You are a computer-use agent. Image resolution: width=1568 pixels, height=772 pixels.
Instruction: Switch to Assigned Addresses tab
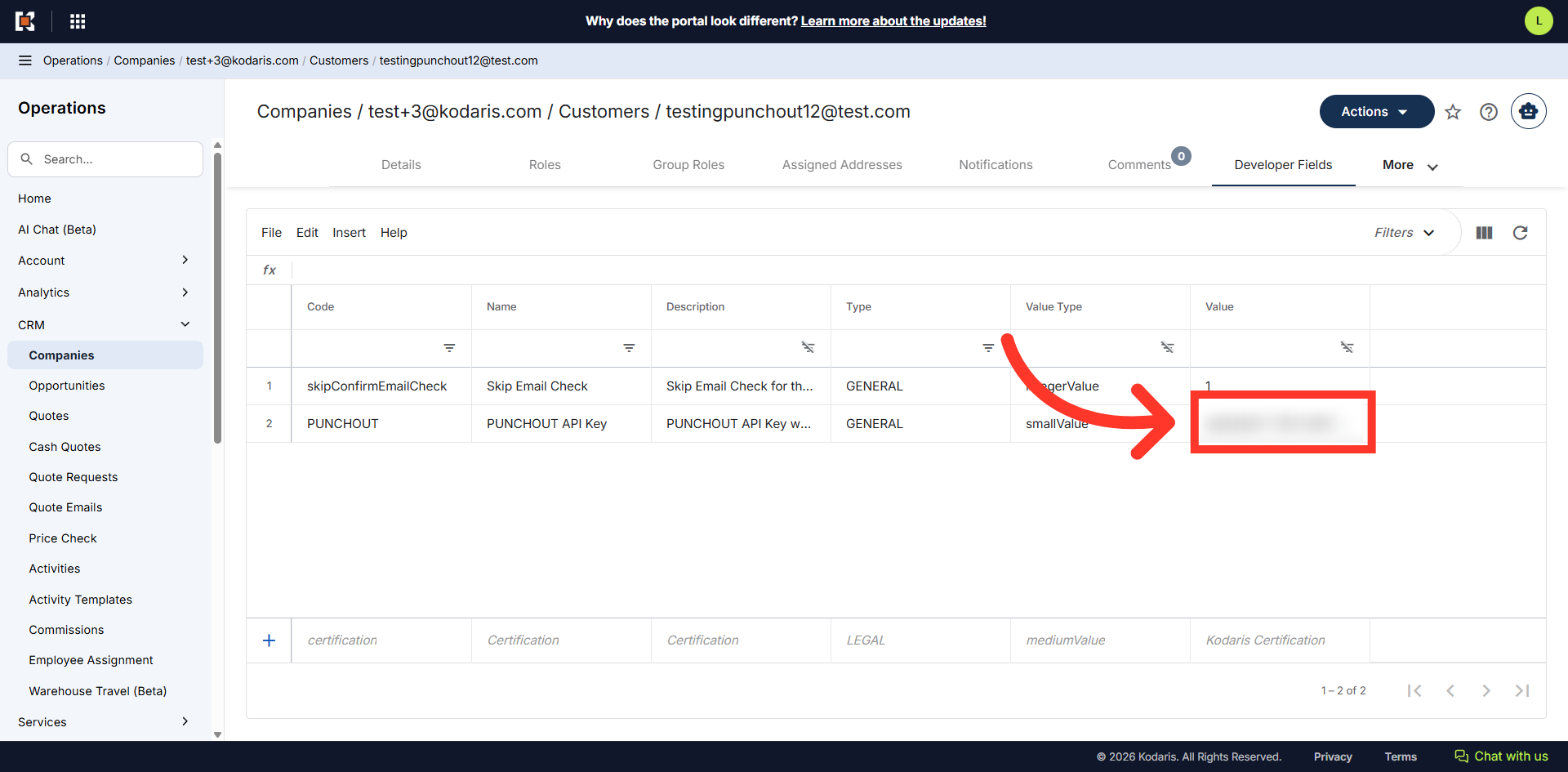click(842, 165)
